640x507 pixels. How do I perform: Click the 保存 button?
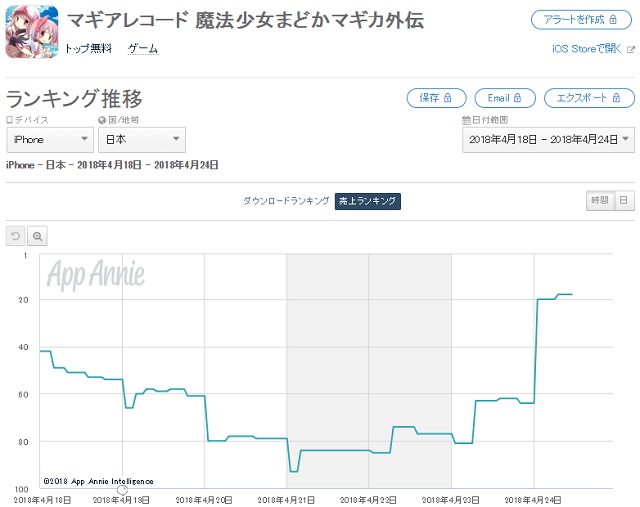coord(436,98)
